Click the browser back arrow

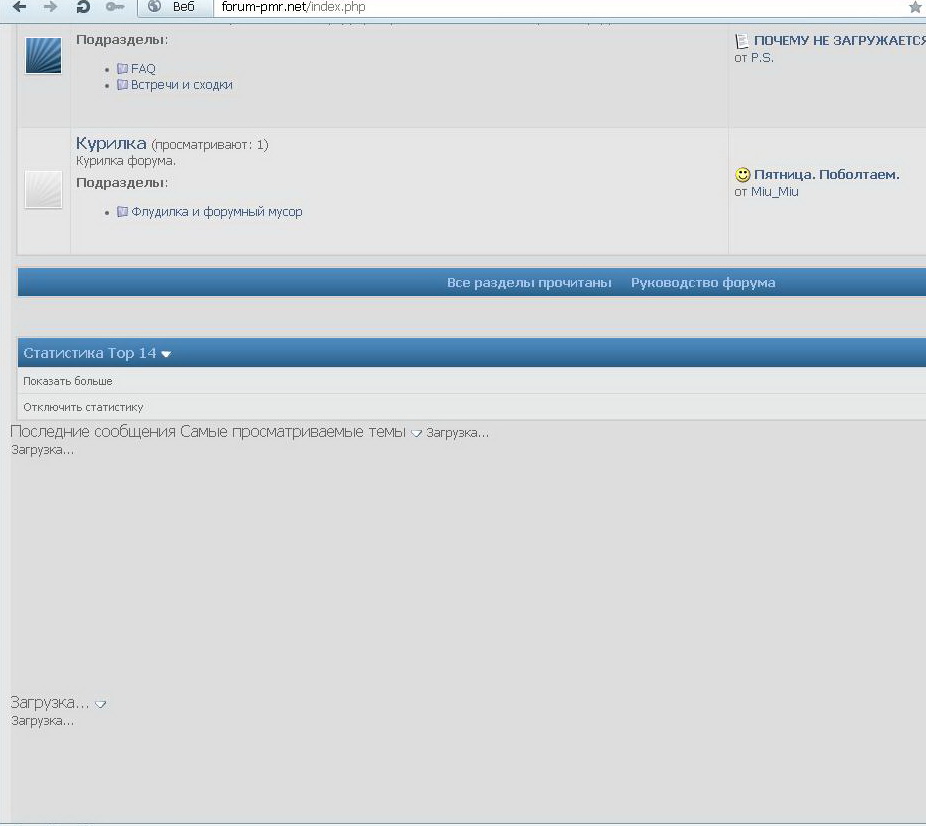tap(19, 7)
